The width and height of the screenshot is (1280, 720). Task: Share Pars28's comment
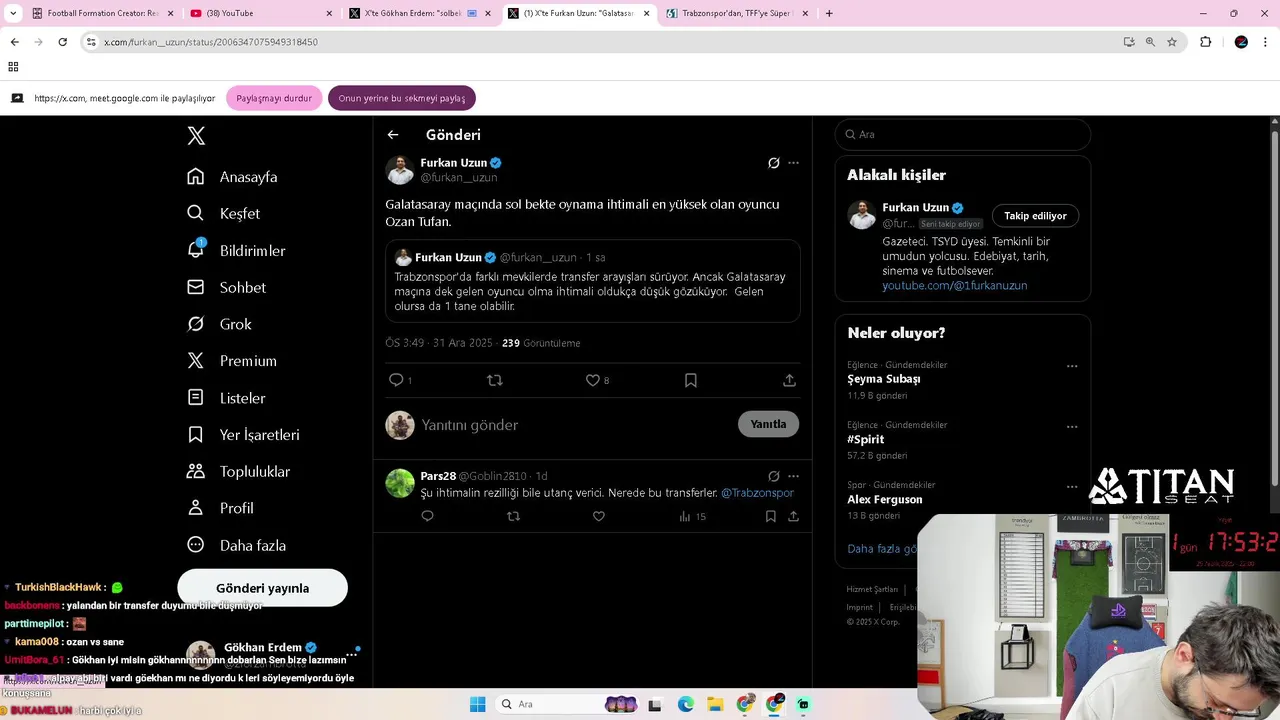coord(793,516)
